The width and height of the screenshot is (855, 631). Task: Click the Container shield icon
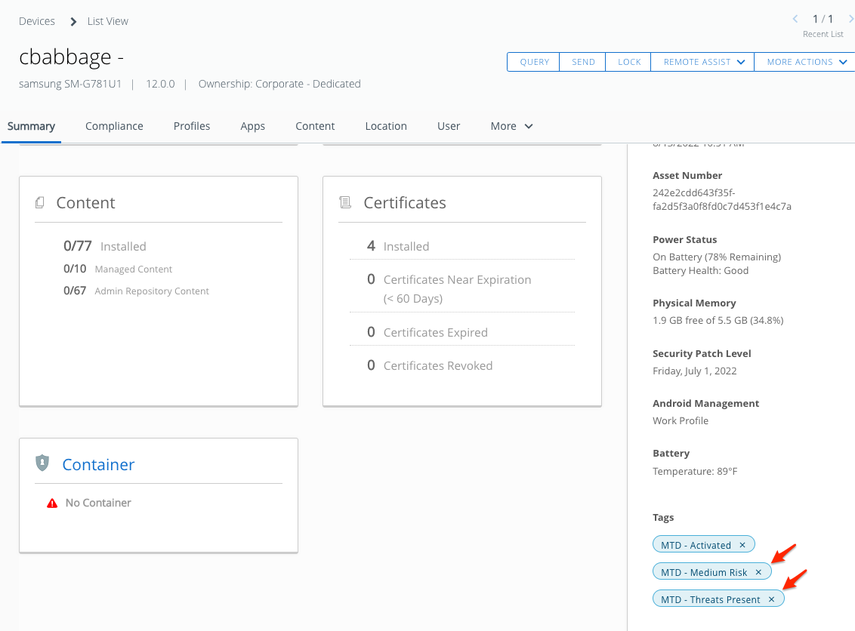42,464
